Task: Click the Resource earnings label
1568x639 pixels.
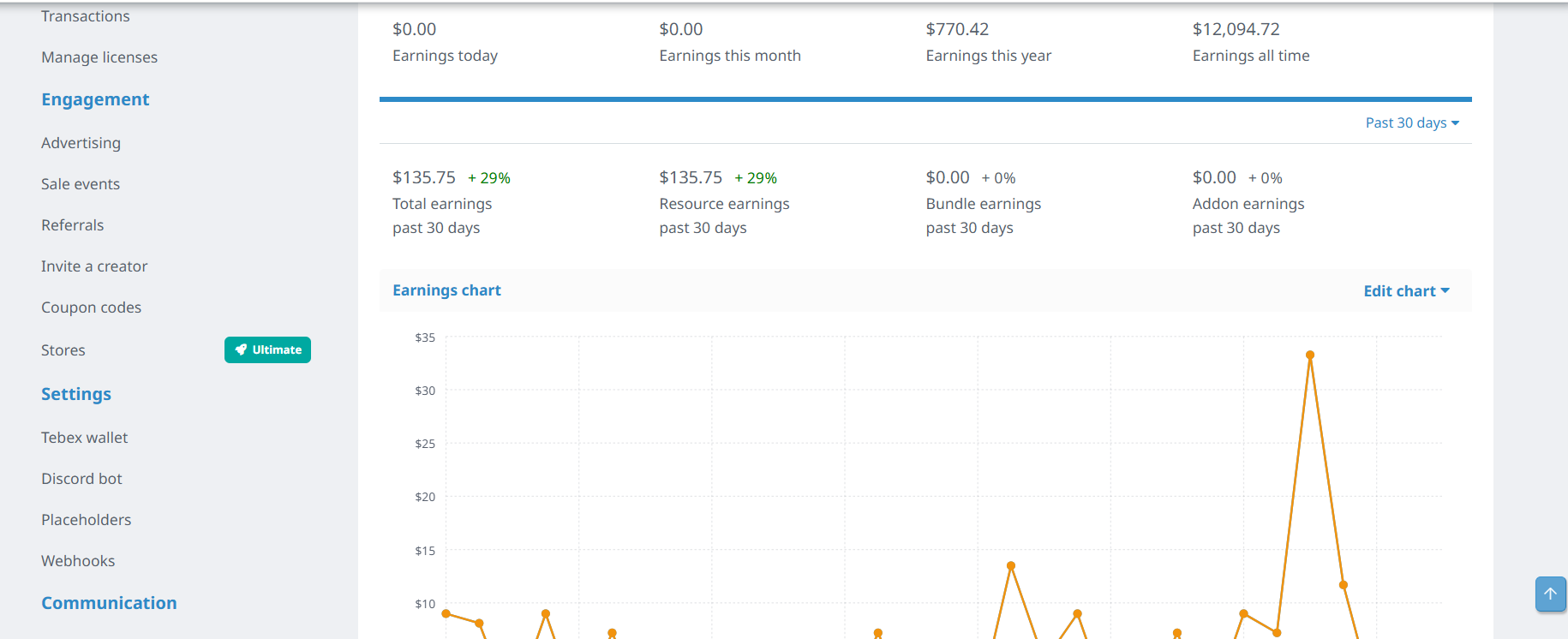Action: [x=724, y=204]
